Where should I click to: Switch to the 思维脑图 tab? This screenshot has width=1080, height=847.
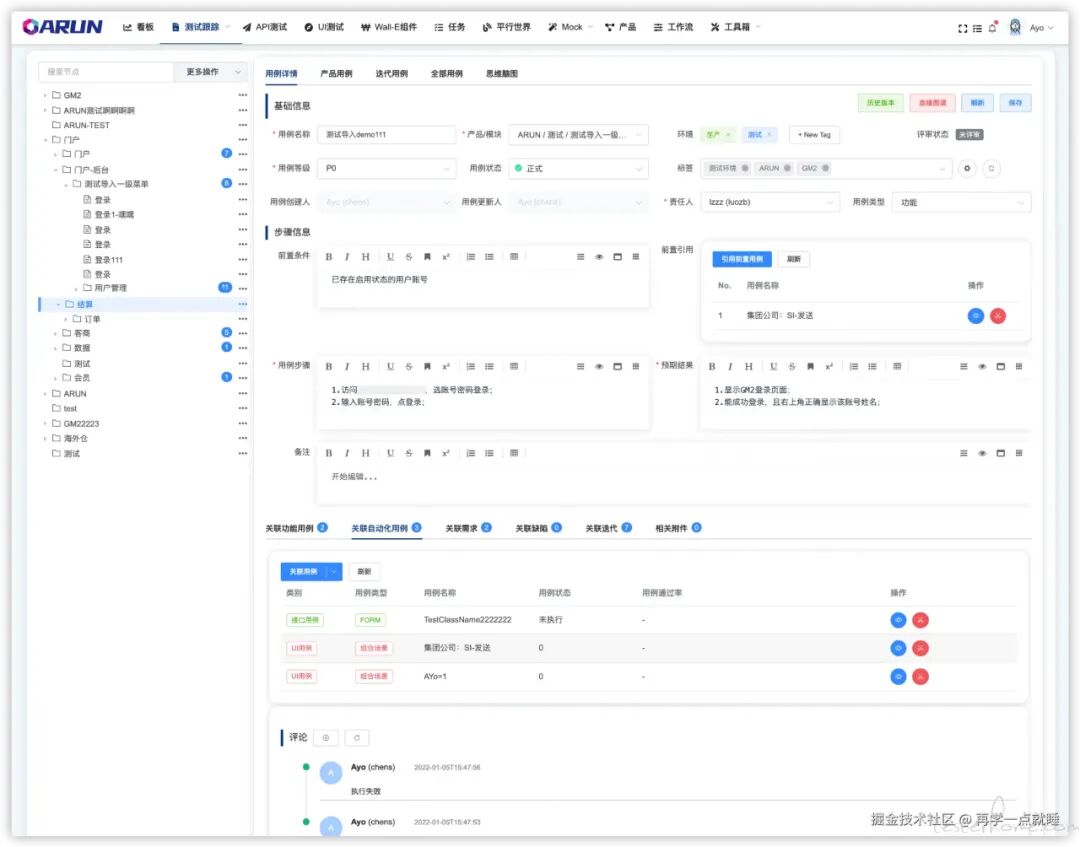(501, 74)
